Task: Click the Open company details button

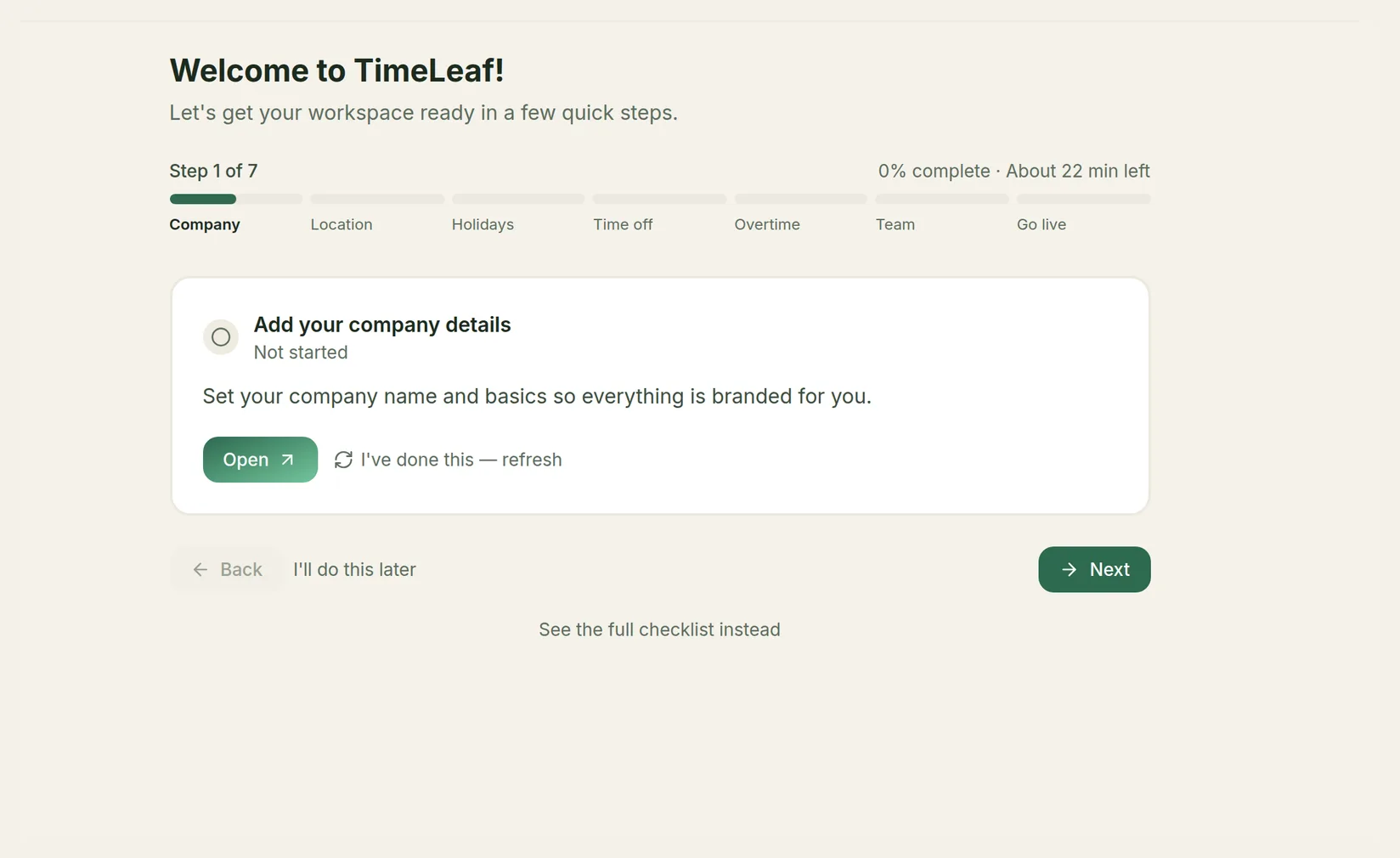Action: point(260,460)
